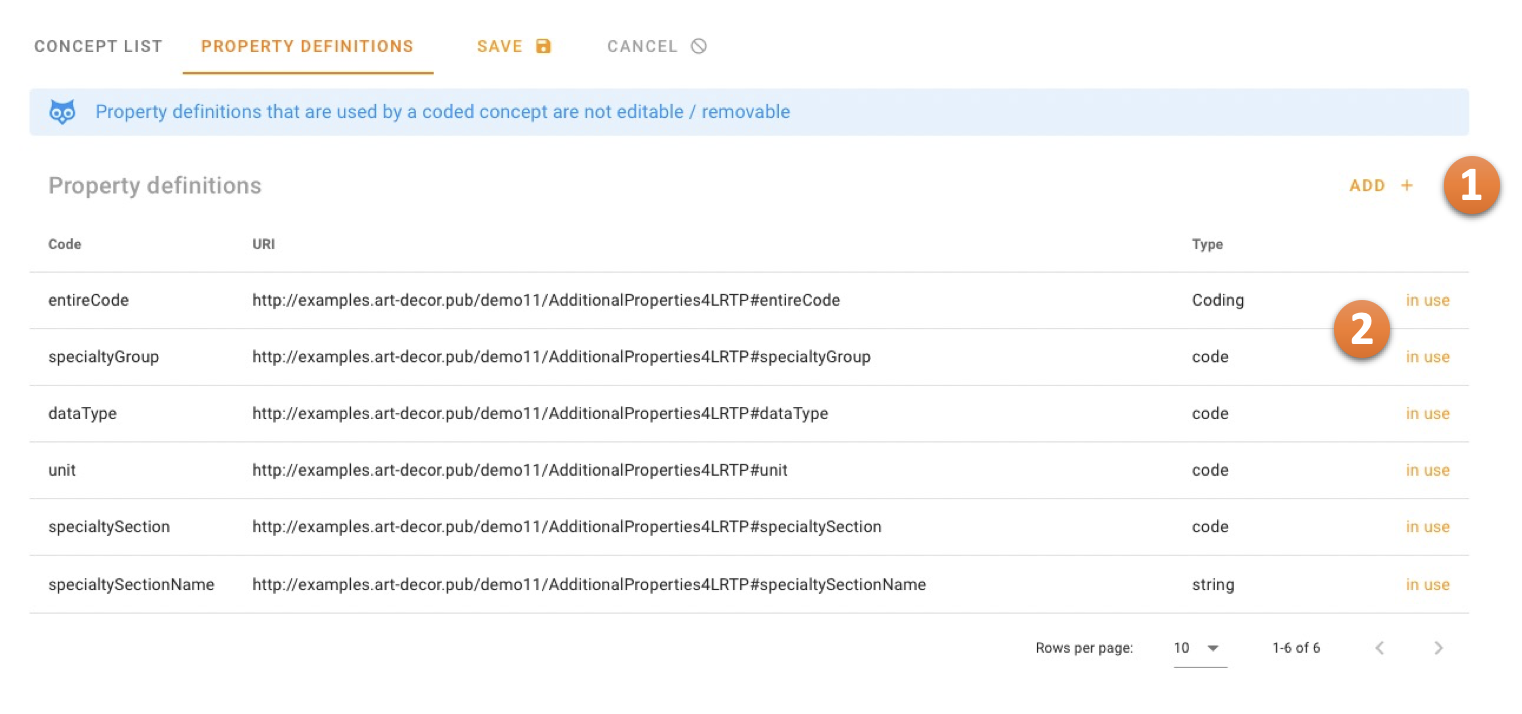
Task: Go to next page arrow
Action: coord(1438,648)
